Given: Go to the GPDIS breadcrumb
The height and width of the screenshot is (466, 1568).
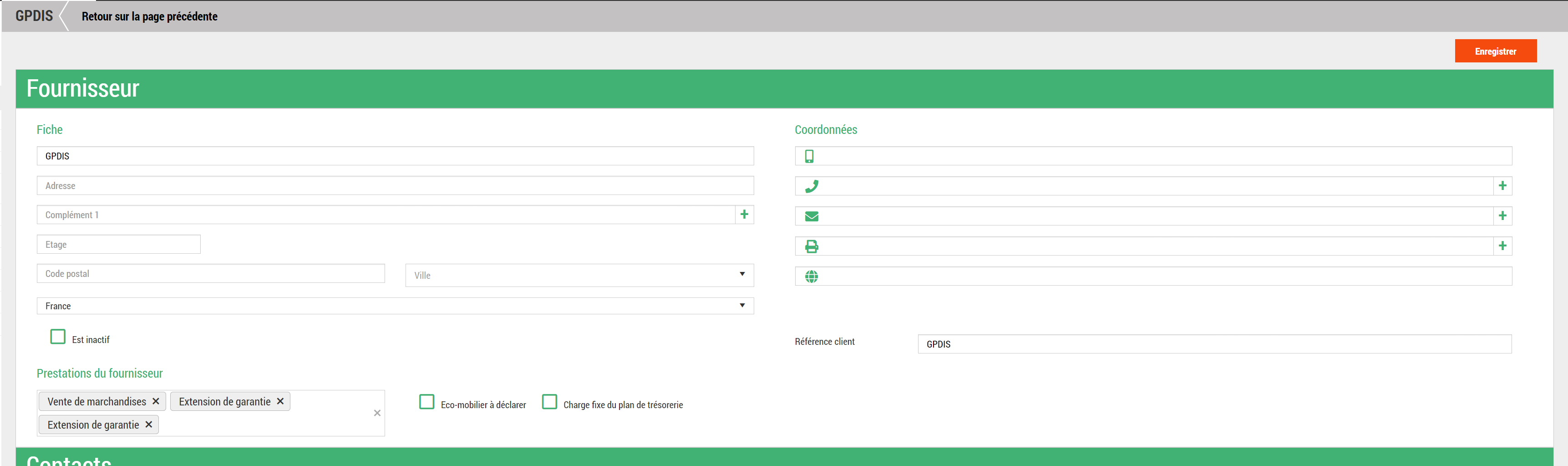Looking at the screenshot, I should tap(34, 16).
